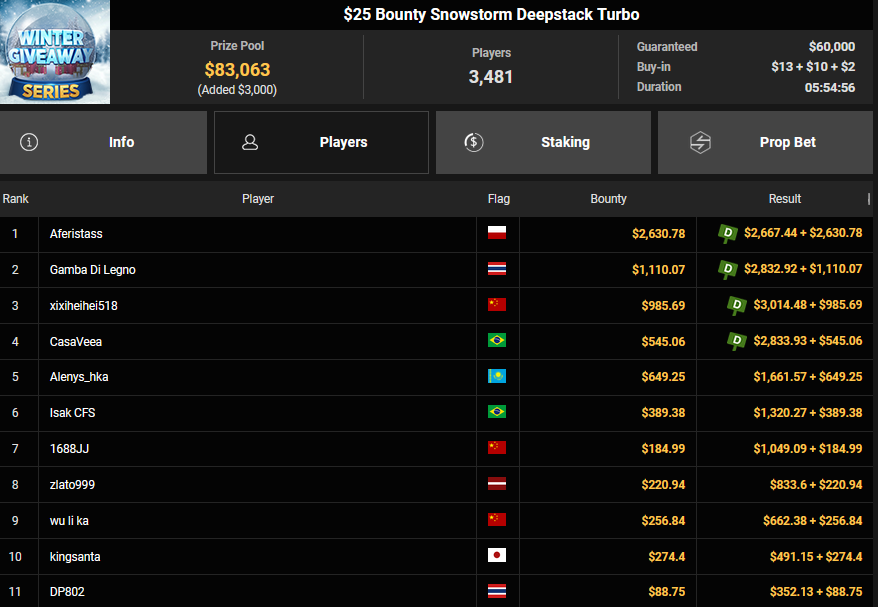Click the Staking dollar-coin icon
The width and height of the screenshot is (878, 607).
[x=475, y=142]
